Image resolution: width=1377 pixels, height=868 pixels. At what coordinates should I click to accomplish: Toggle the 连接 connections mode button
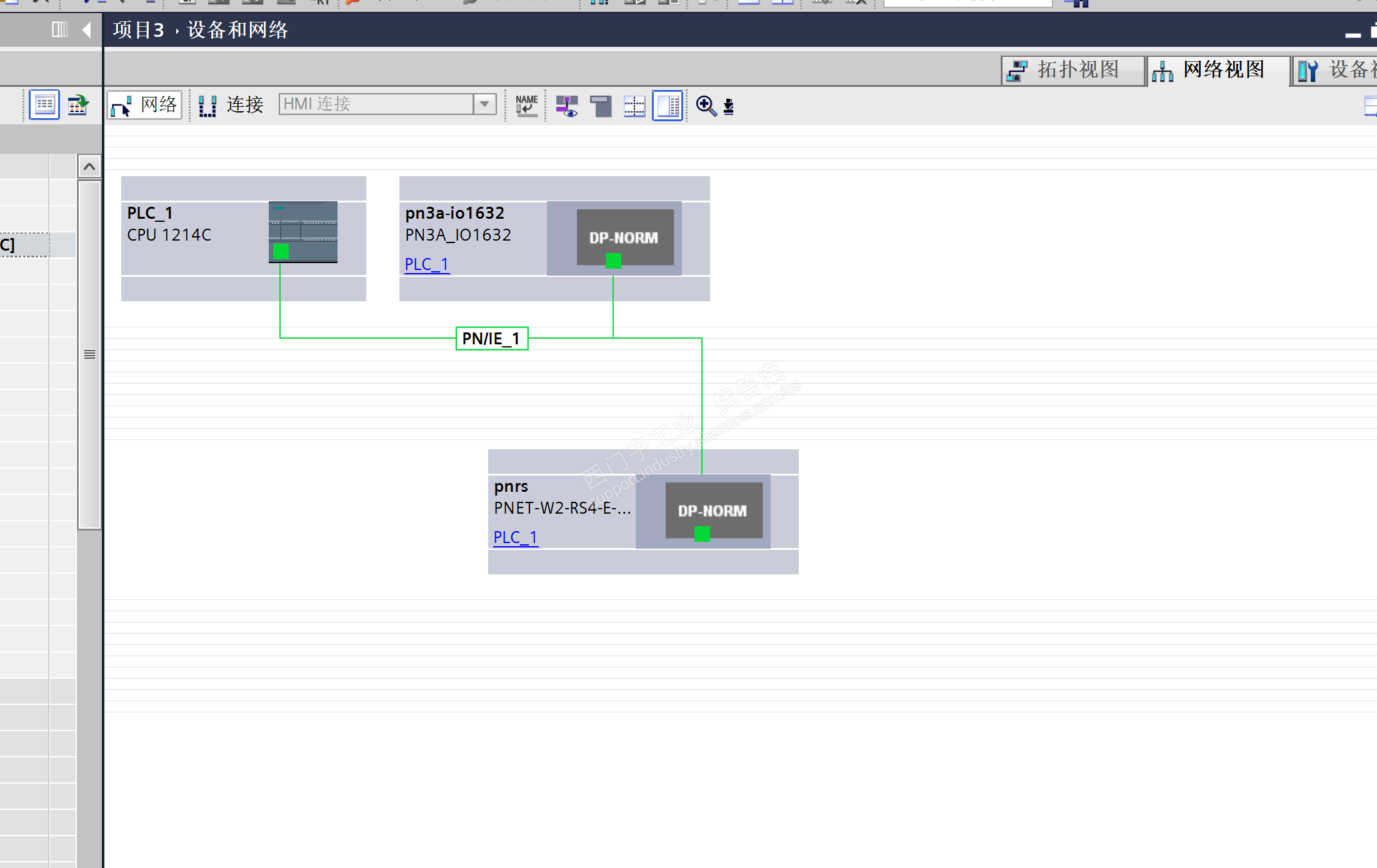231,105
